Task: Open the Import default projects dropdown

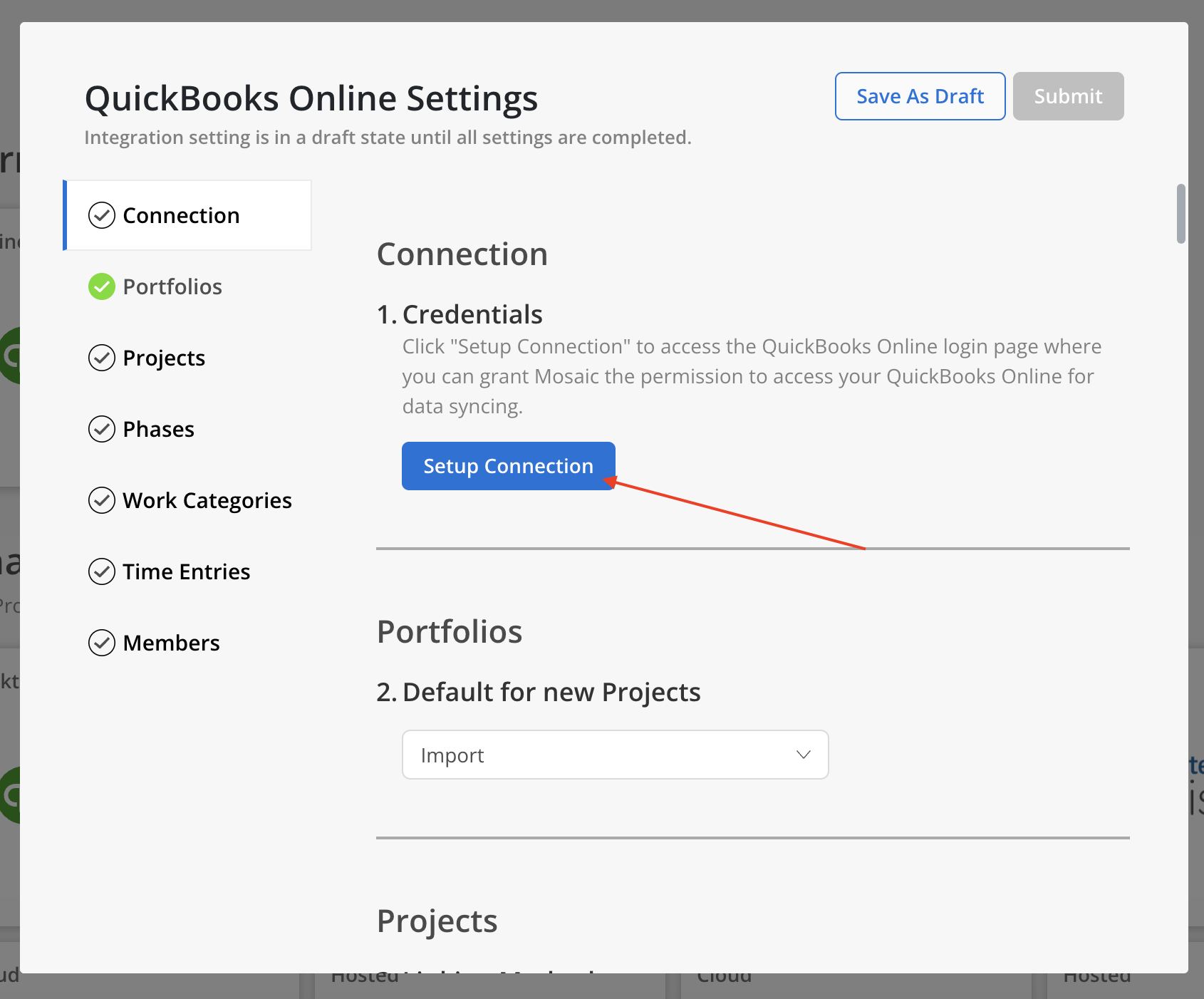Action: click(615, 755)
